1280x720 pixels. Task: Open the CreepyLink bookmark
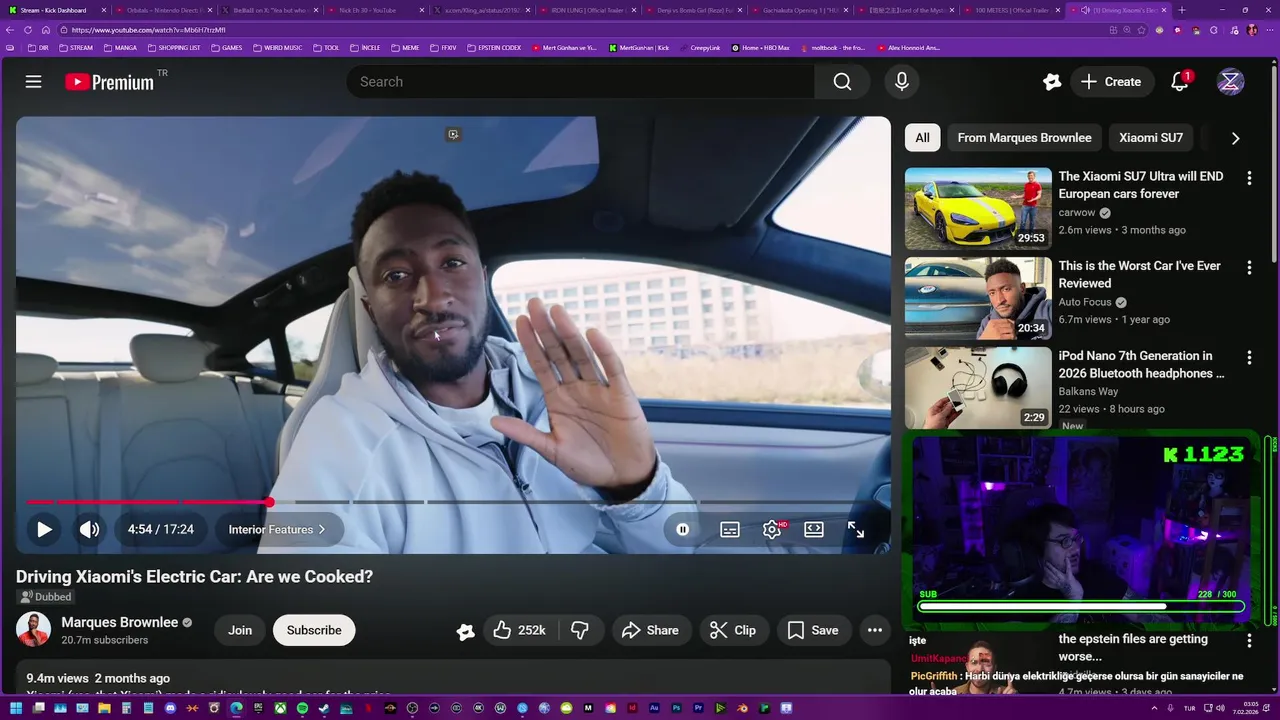[699, 48]
